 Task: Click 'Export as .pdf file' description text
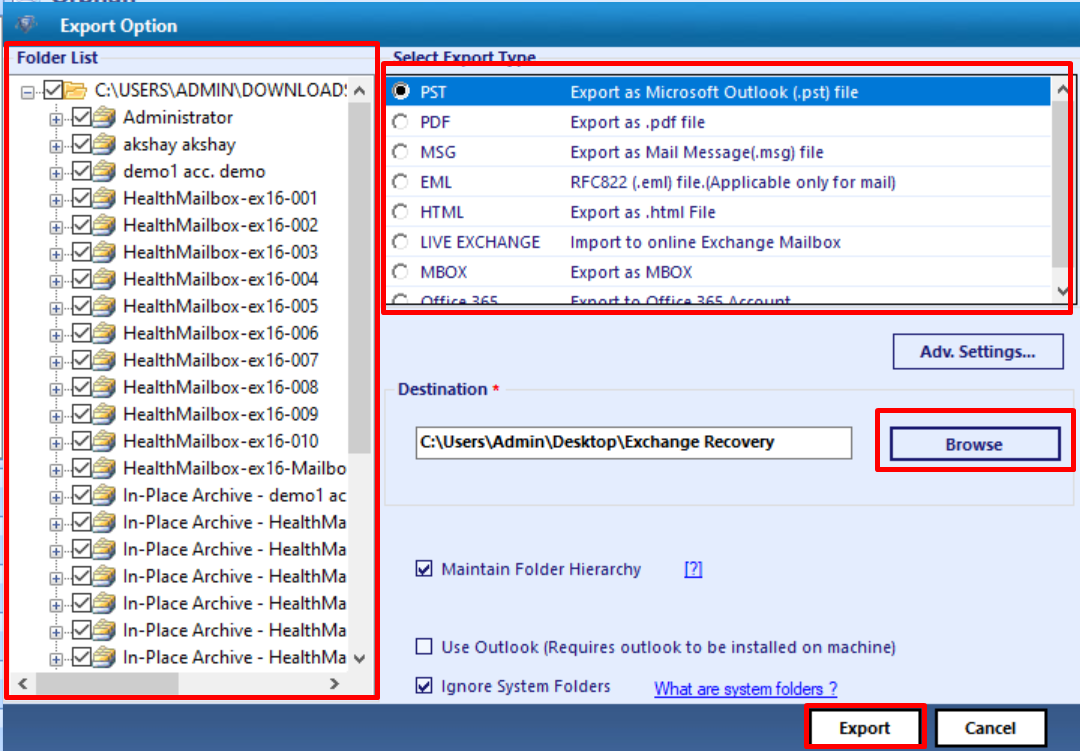click(x=637, y=122)
